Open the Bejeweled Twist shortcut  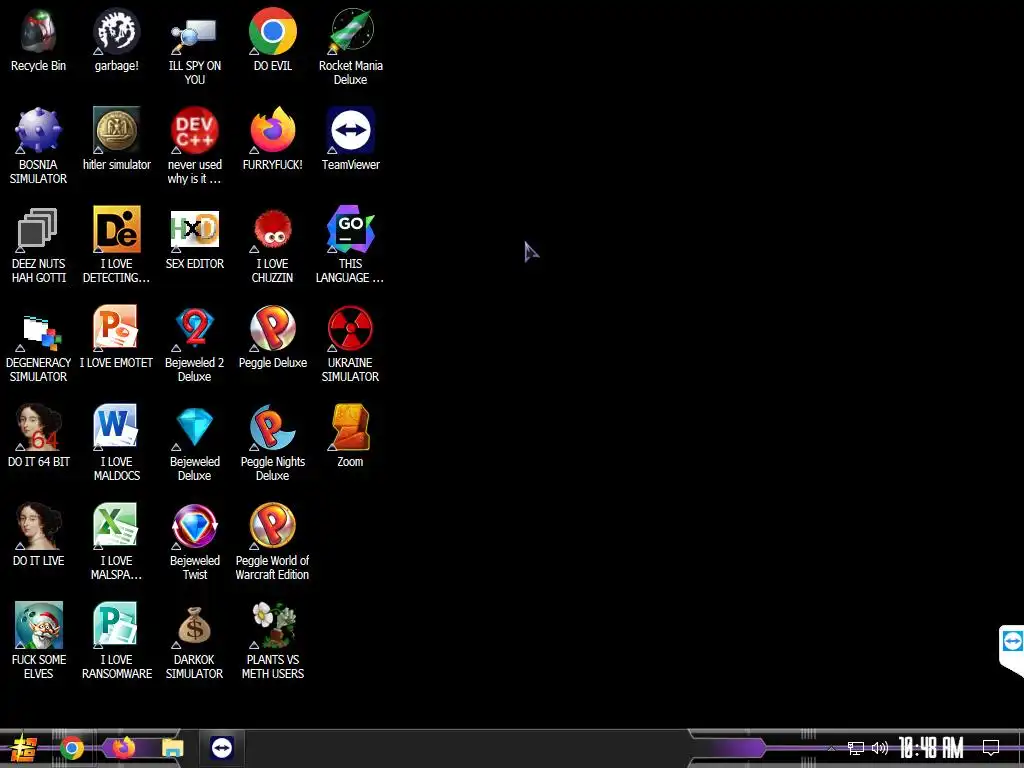194,526
